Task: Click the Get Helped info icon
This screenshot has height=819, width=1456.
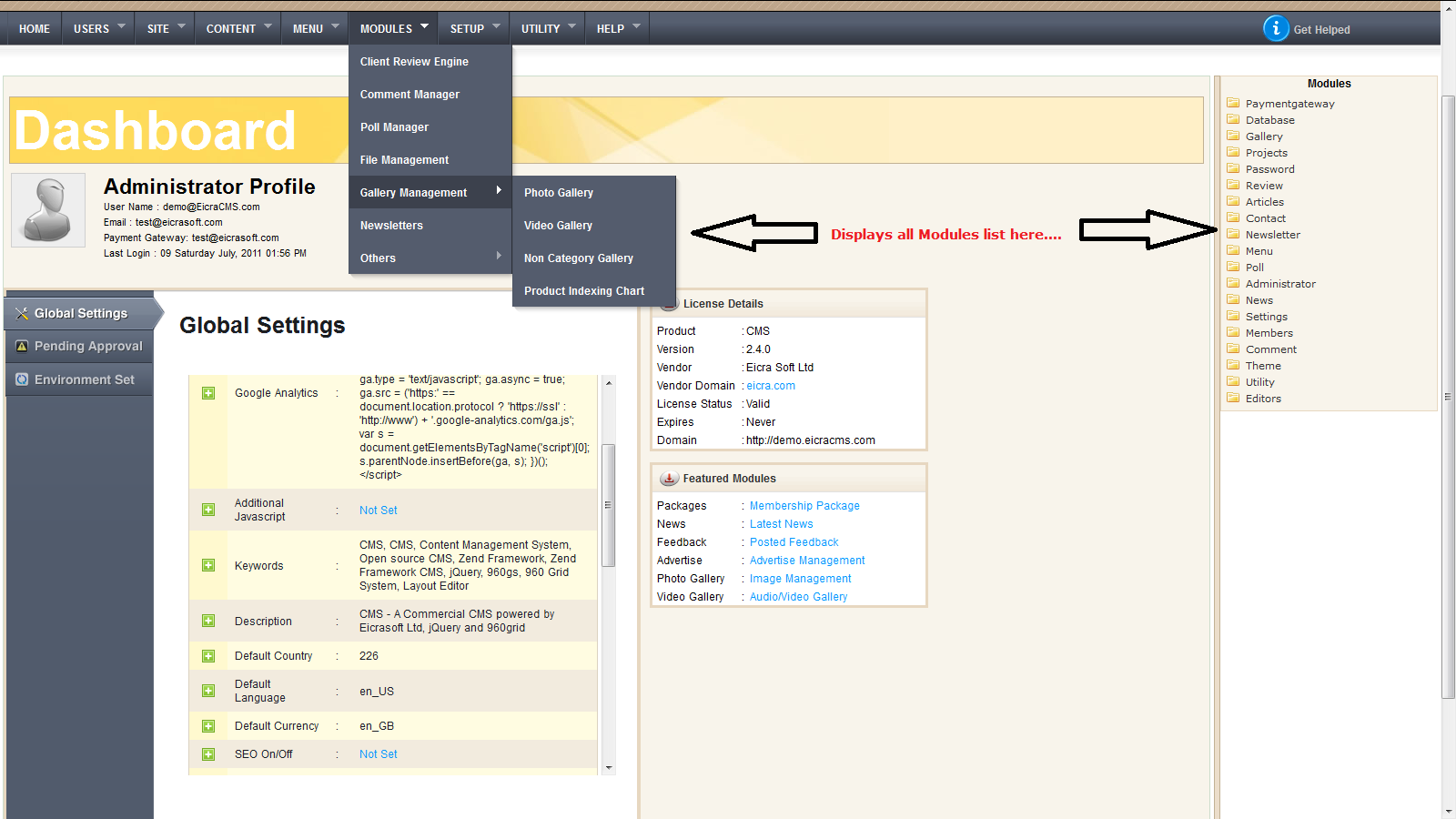Action: coord(1276,28)
